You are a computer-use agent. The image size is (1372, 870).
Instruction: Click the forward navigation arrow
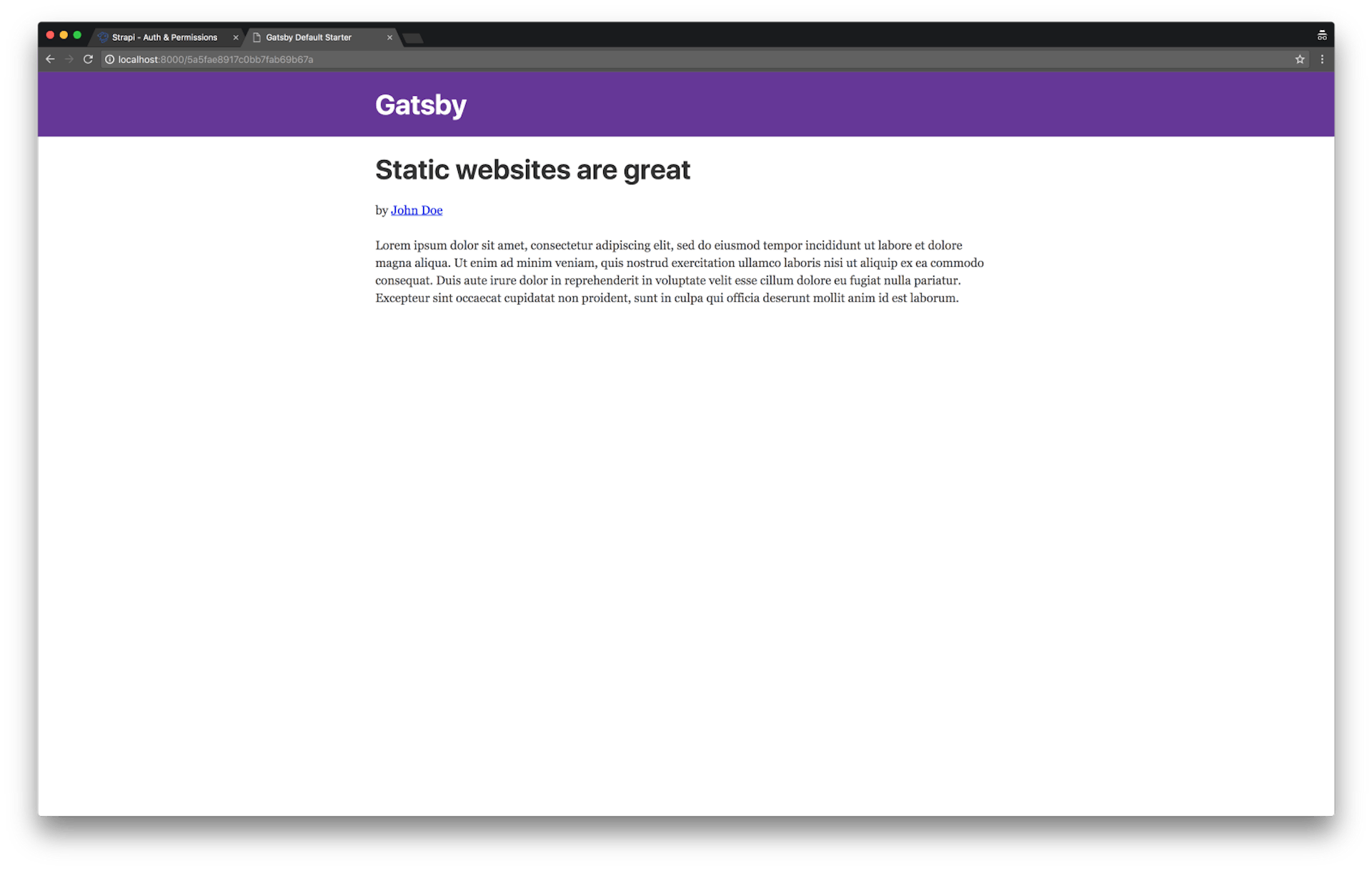coord(69,59)
